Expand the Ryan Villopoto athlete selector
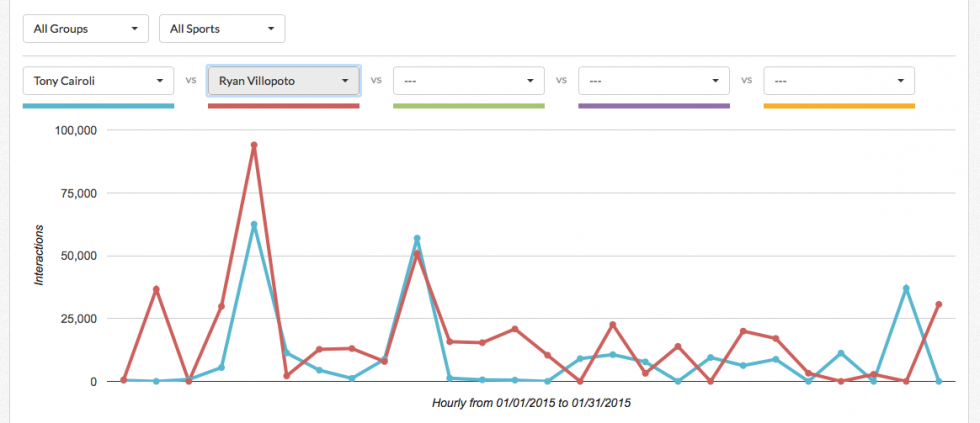 click(x=283, y=80)
